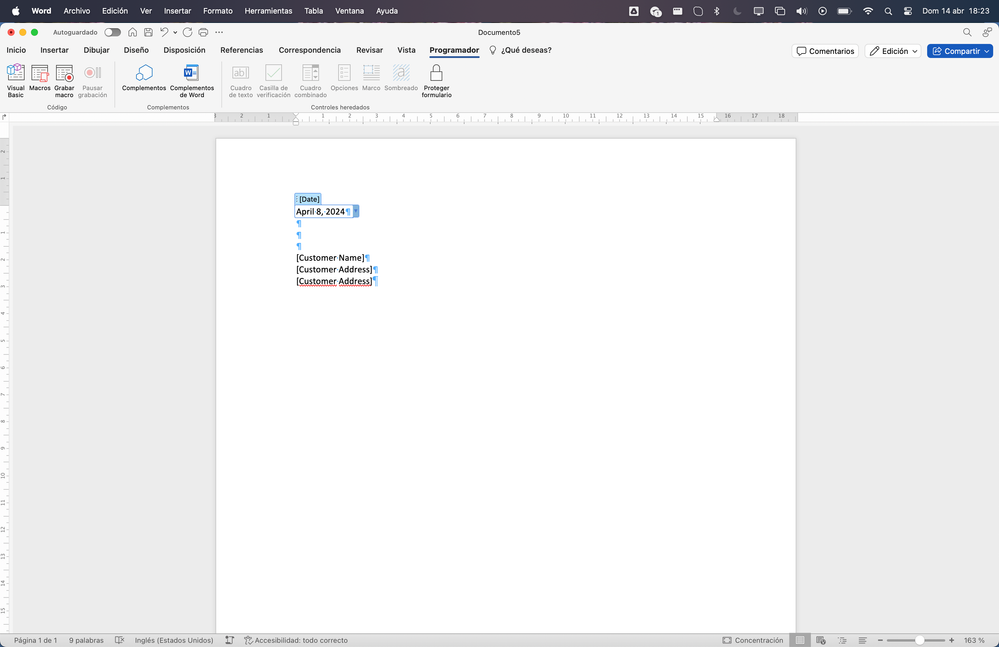The image size is (999, 647).
Task: Open the date picker dropdown beside April 8, 2024
Action: [x=356, y=211]
